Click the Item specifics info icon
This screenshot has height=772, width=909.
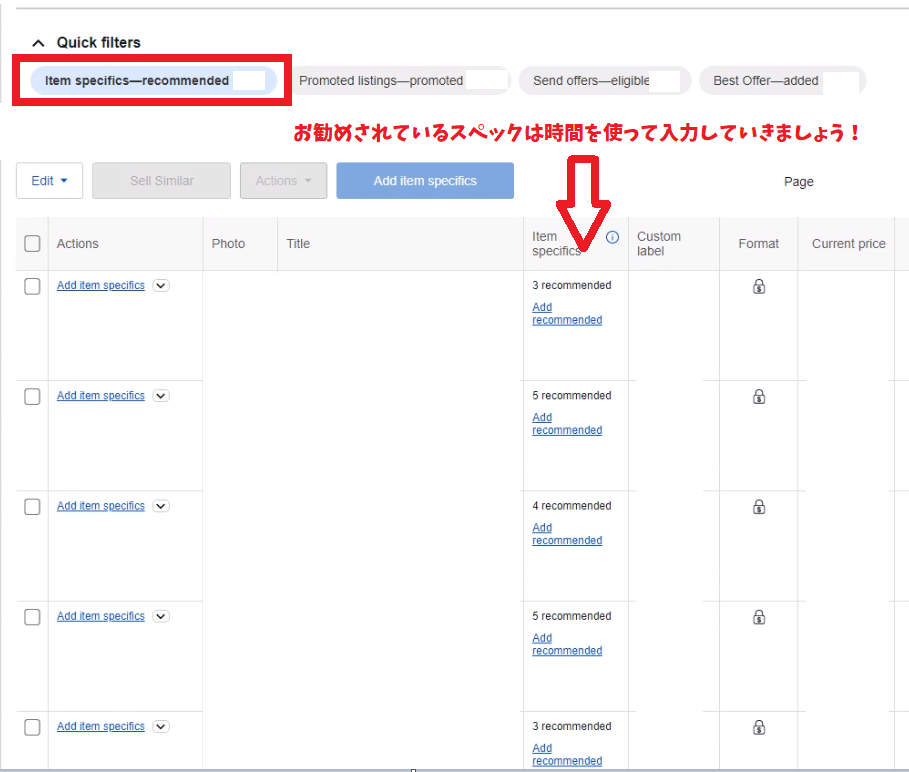point(612,237)
